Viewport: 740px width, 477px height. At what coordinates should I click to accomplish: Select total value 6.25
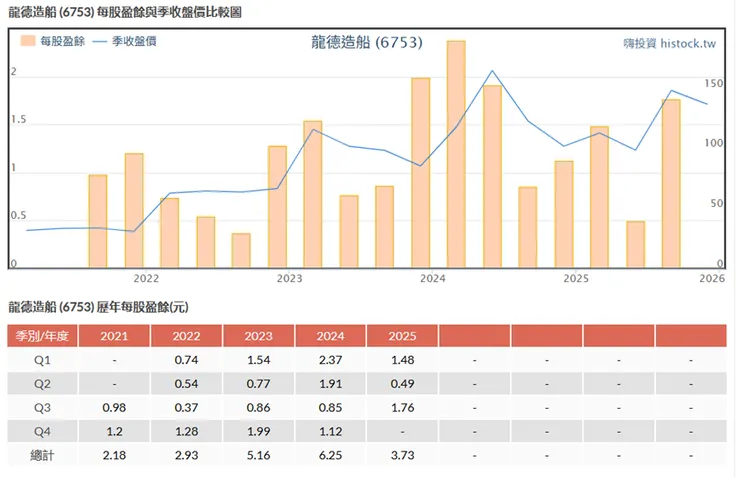pos(330,455)
